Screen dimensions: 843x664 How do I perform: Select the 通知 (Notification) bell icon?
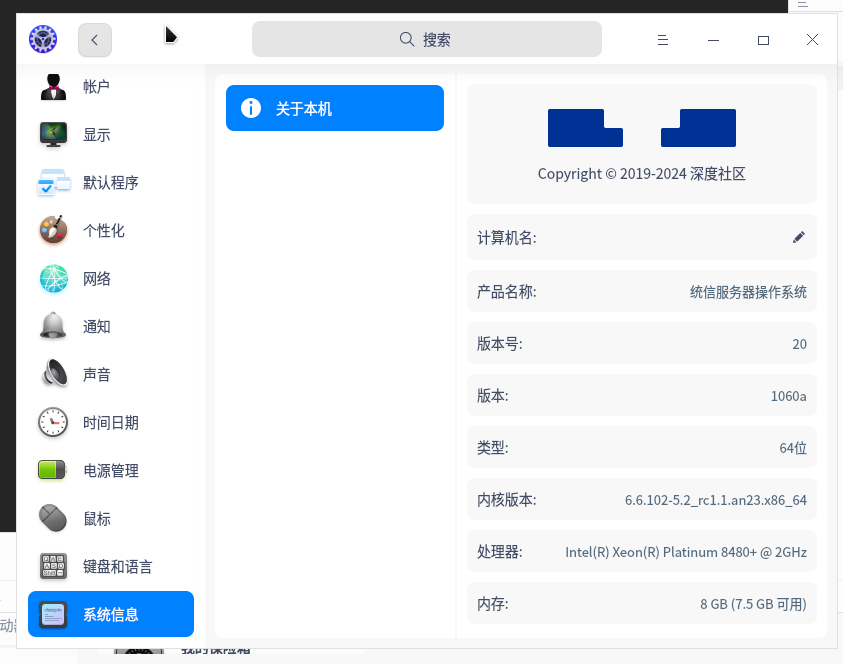coord(53,327)
